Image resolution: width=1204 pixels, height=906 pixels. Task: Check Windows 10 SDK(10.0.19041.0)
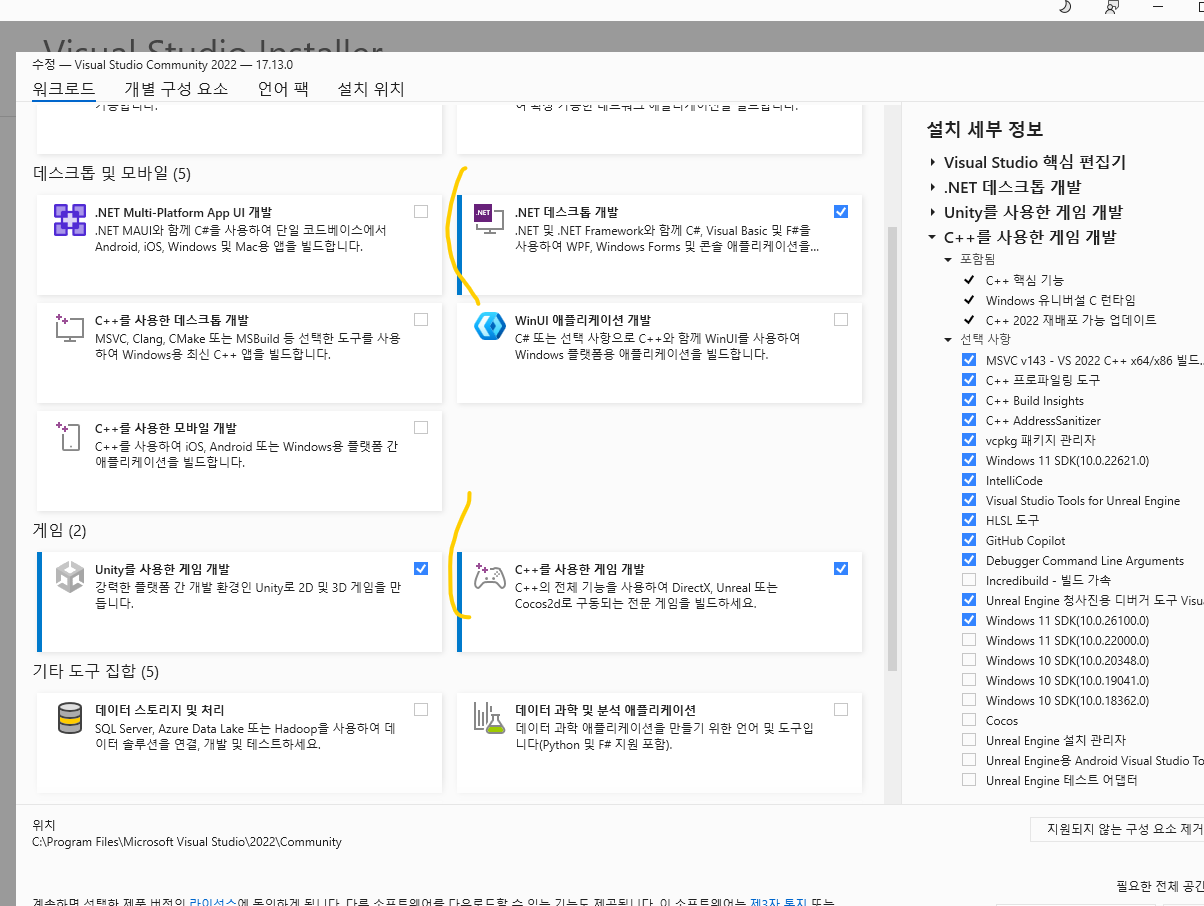click(x=968, y=680)
